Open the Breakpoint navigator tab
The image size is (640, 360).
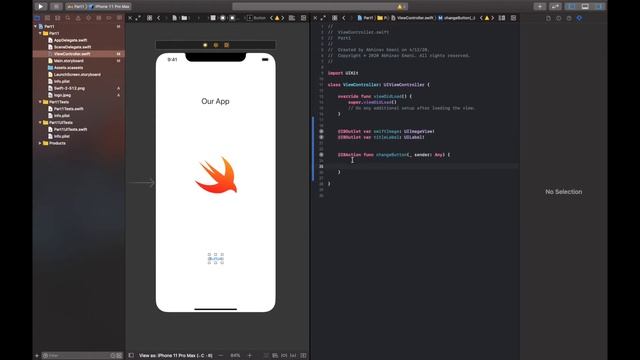[109, 18]
